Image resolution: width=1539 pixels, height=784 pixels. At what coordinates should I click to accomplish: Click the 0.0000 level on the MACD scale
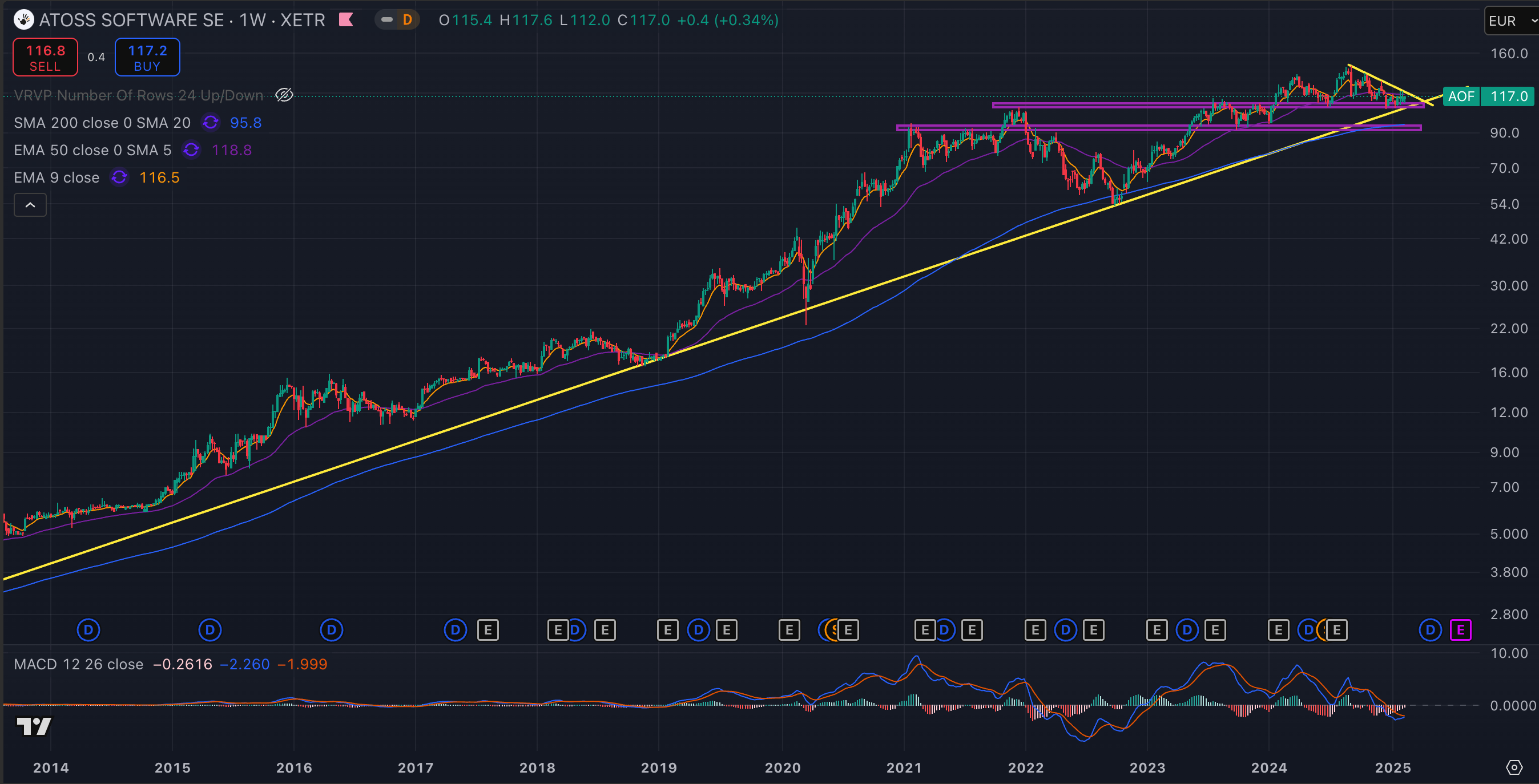pyautogui.click(x=1513, y=706)
